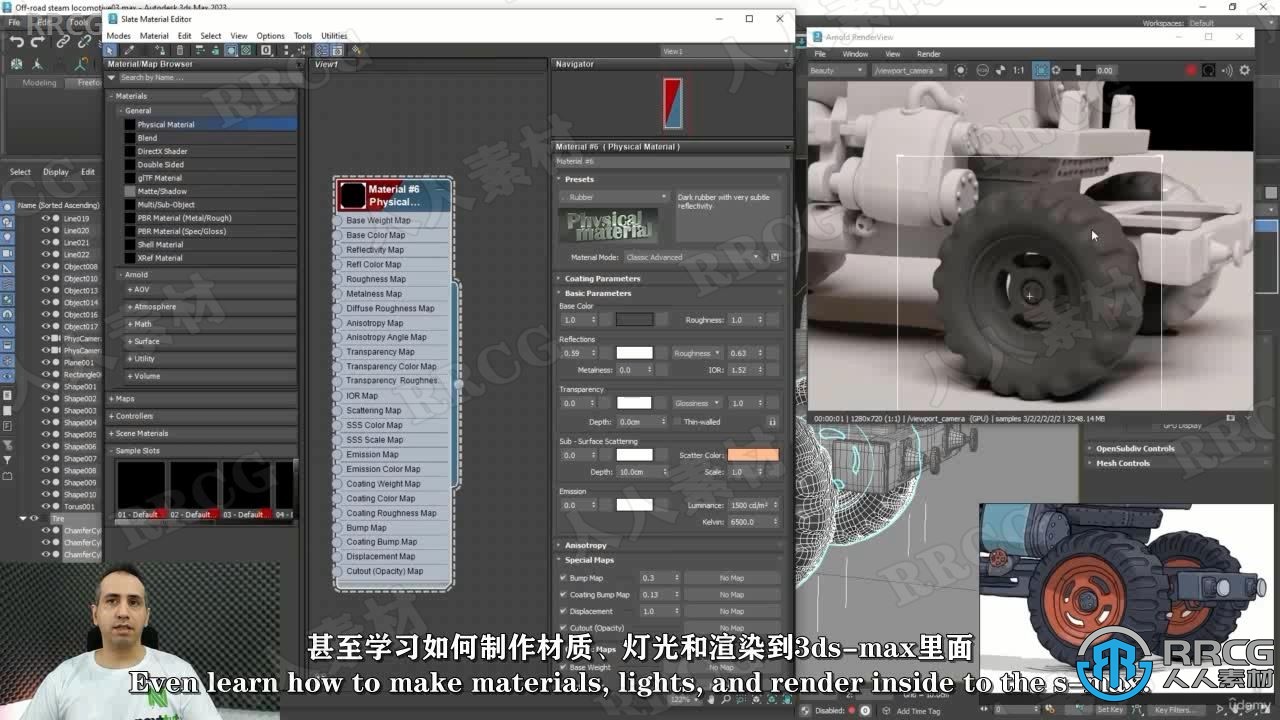This screenshot has height=720, width=1280.
Task: Click the copy icon next to Material Mode
Action: (774, 257)
